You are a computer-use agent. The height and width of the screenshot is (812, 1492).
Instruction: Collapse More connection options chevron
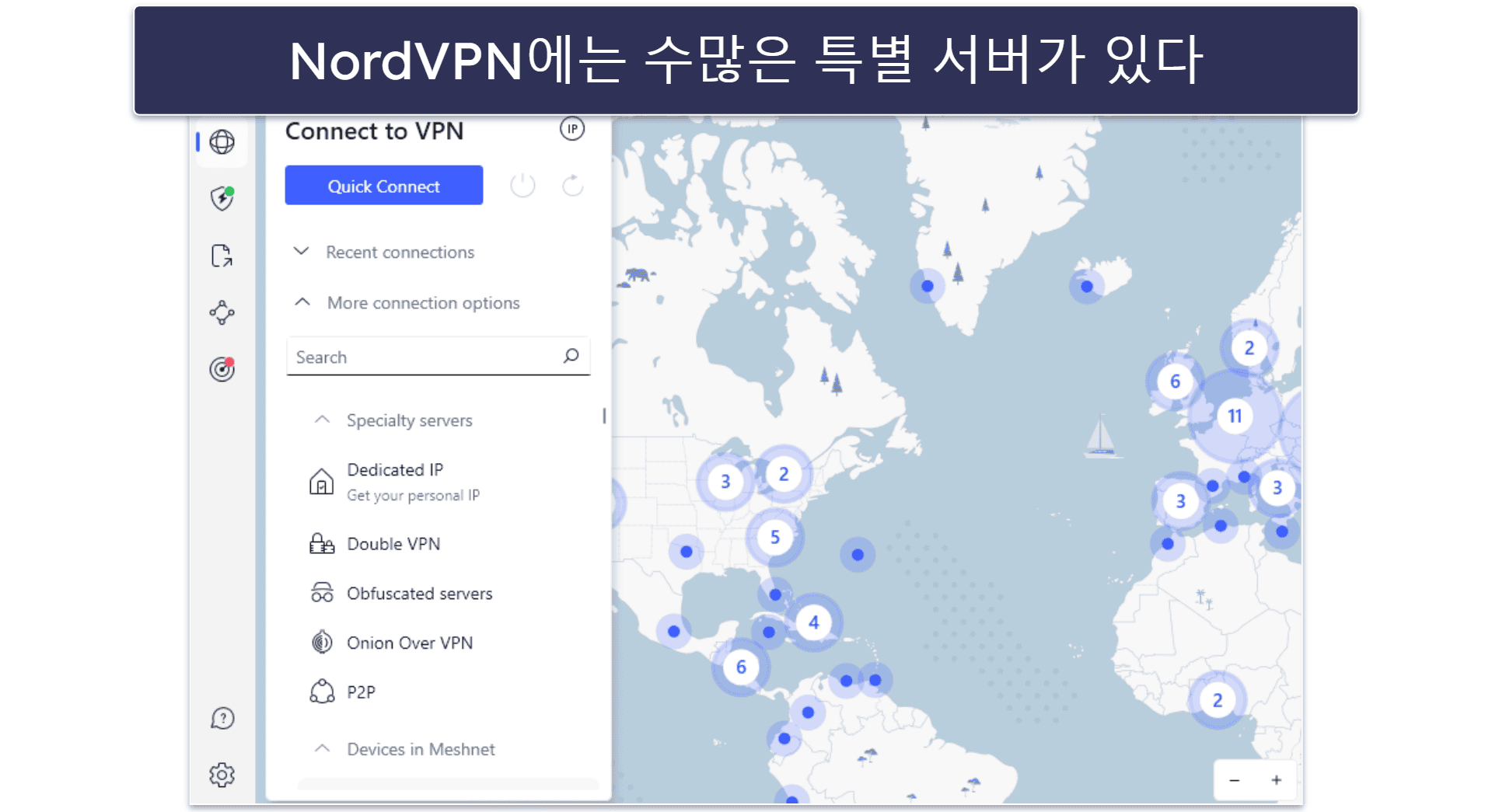pos(302,301)
